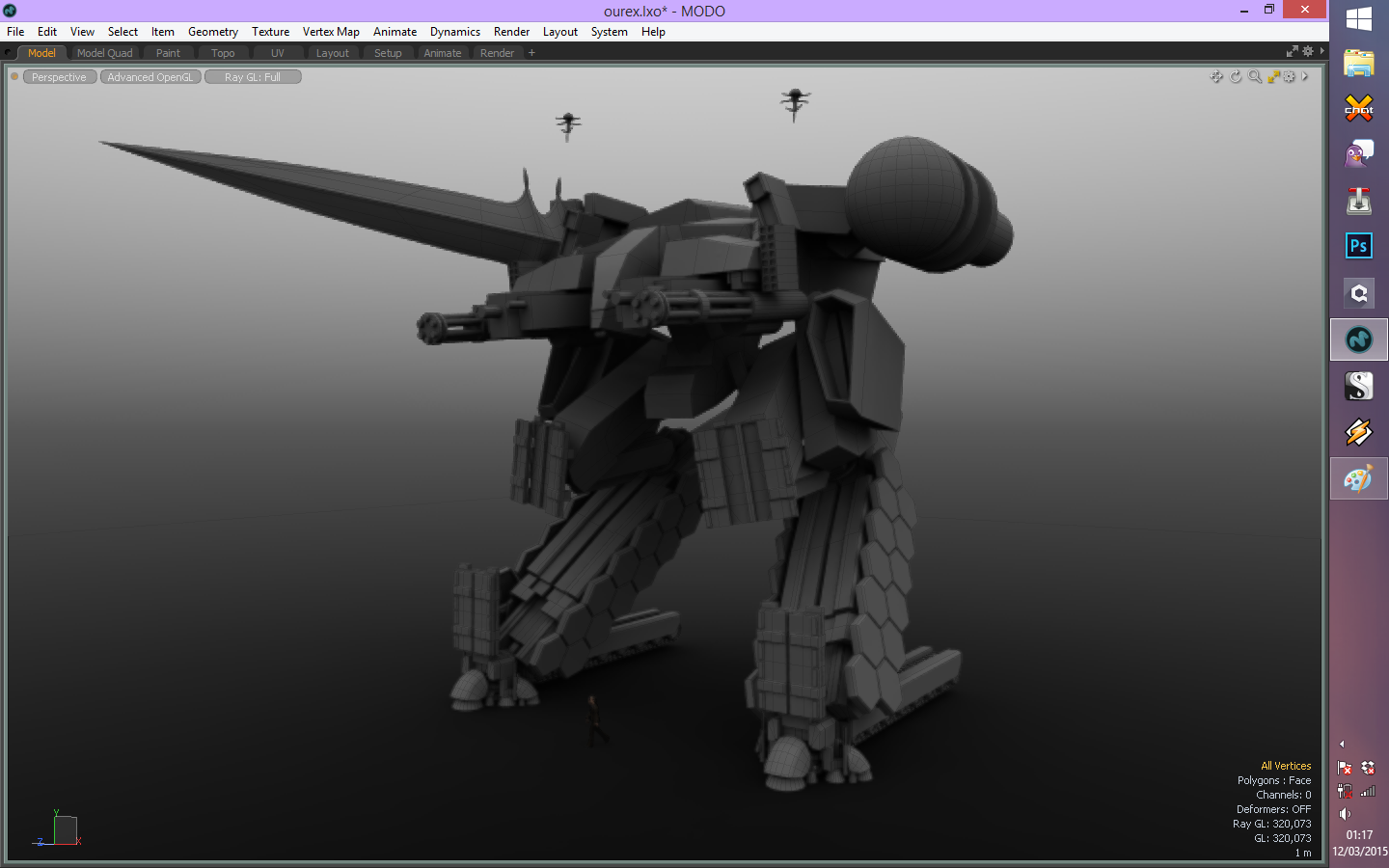Click the layout fullscreen arrows icon
This screenshot has height=868, width=1389.
(1292, 52)
